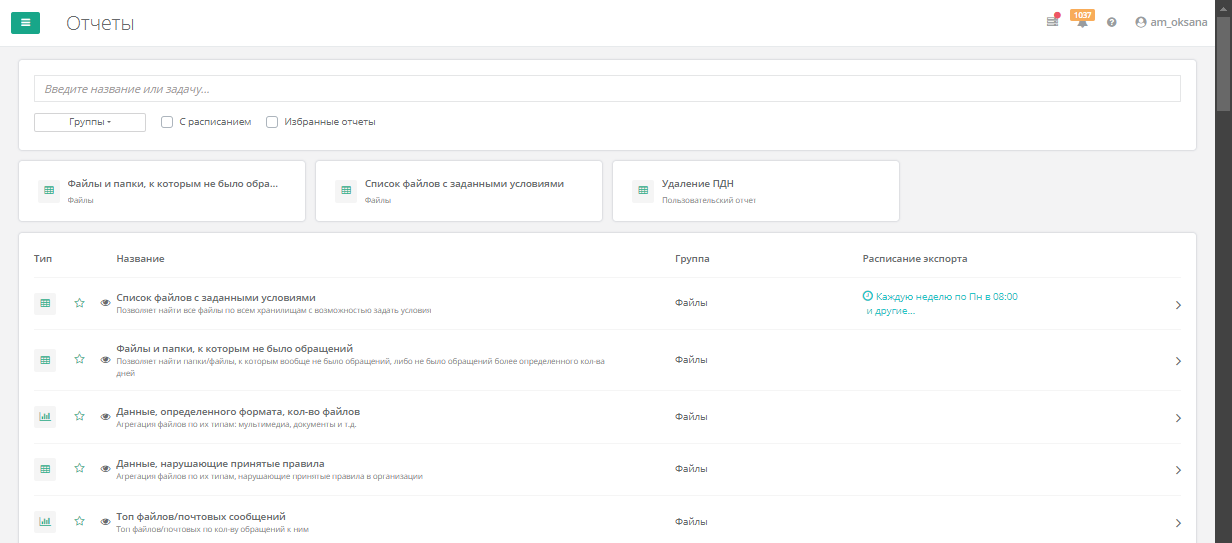Viewport: 1232px width, 543px height.
Task: Click the 'Название' column header
Action: tap(140, 259)
